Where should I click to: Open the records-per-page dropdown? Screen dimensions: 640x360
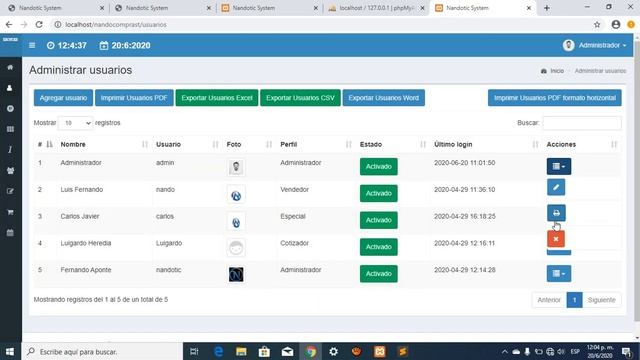[76, 123]
